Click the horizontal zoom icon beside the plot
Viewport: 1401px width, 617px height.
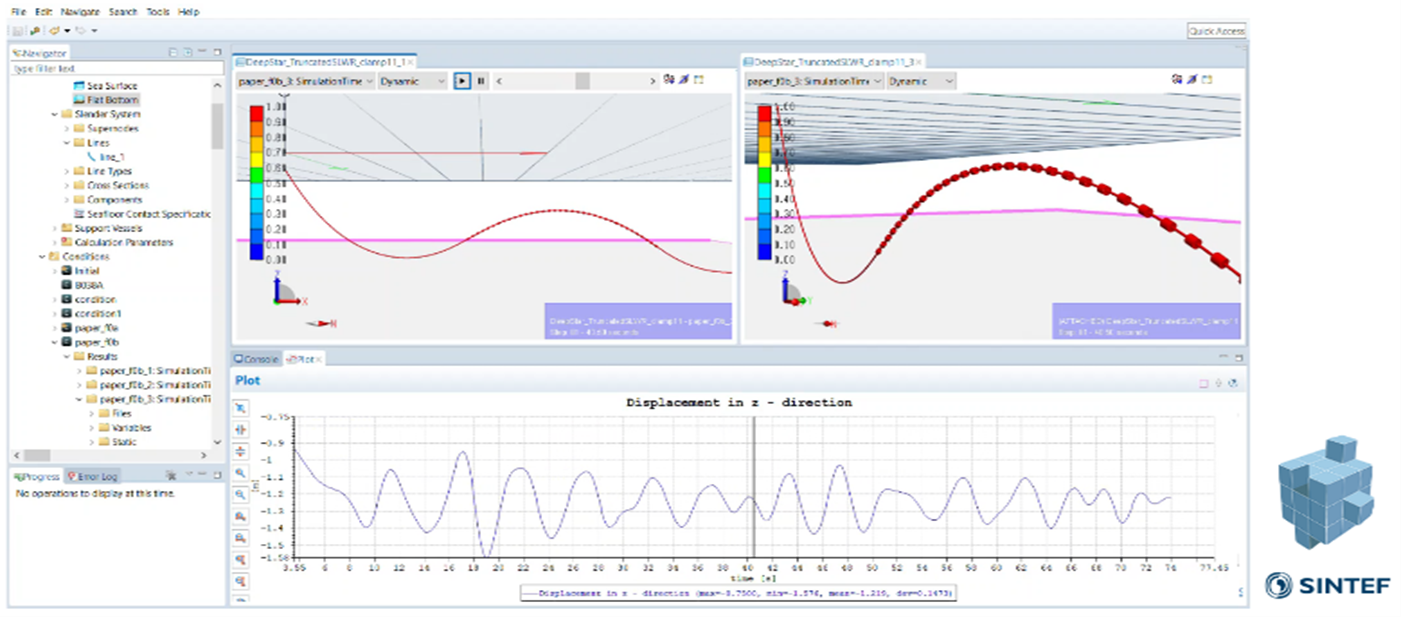239,431
